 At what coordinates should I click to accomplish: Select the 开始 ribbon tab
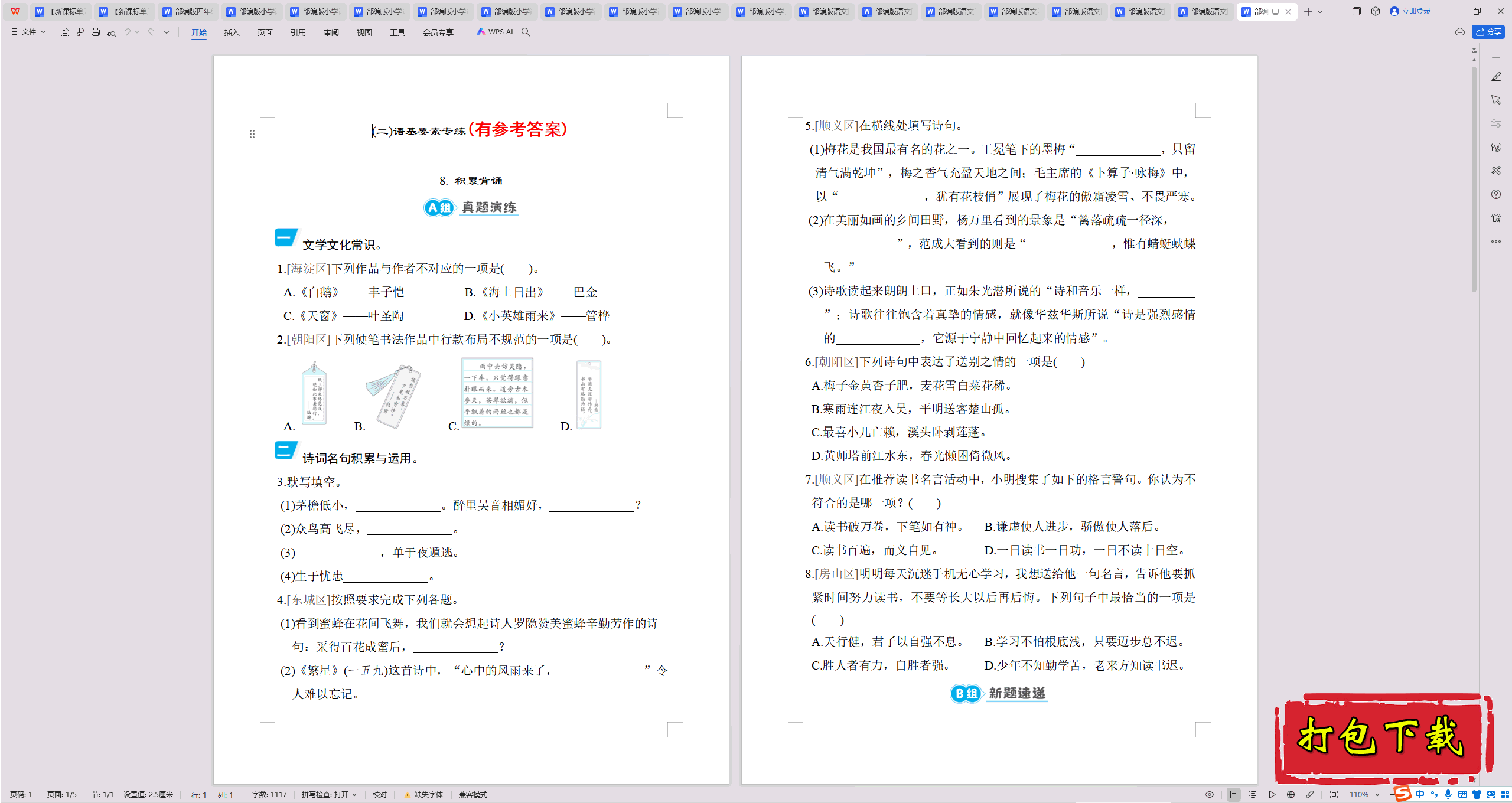(199, 32)
